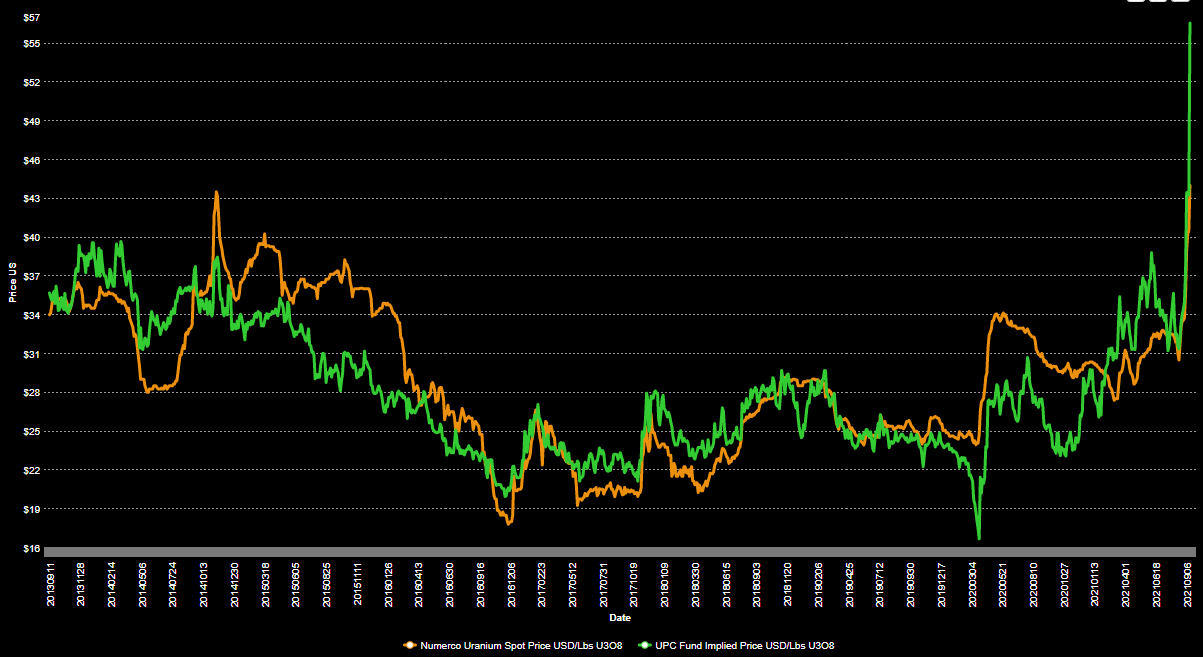Screen dimensions: 1203x657
Task: Click the $40 y-axis label
Action: (x=30, y=237)
